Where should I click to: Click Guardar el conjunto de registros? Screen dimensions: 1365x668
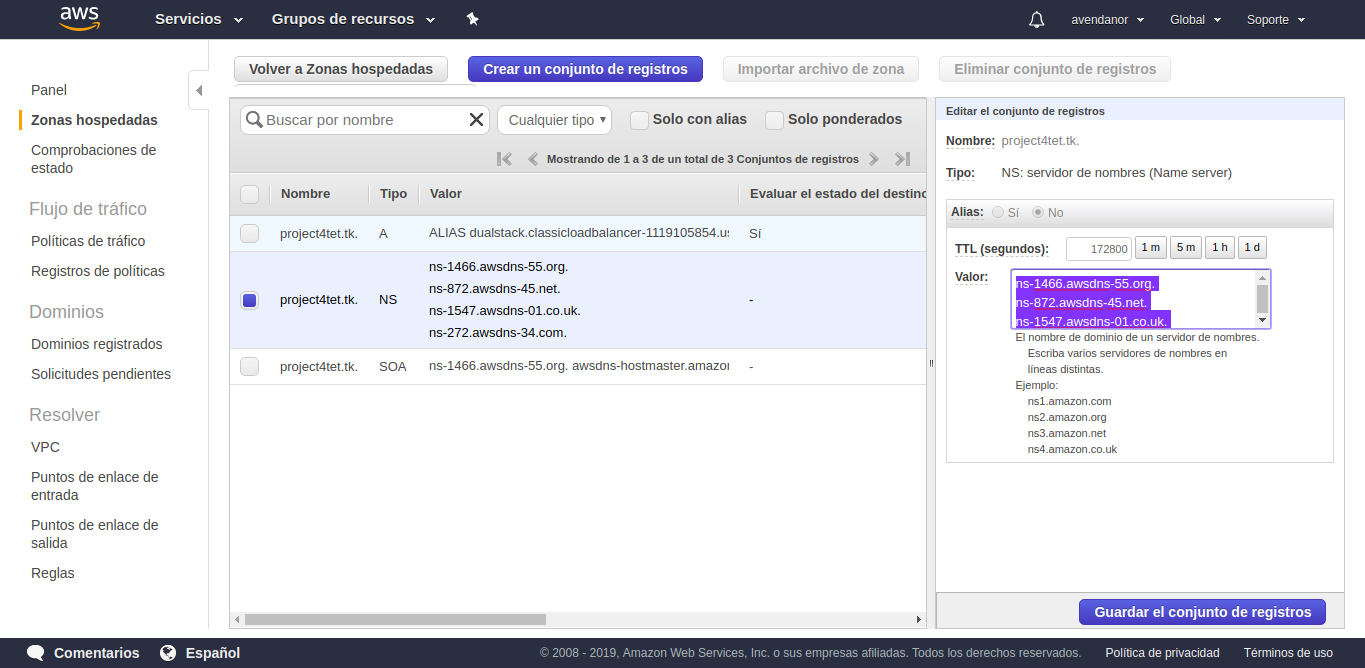(x=1202, y=612)
